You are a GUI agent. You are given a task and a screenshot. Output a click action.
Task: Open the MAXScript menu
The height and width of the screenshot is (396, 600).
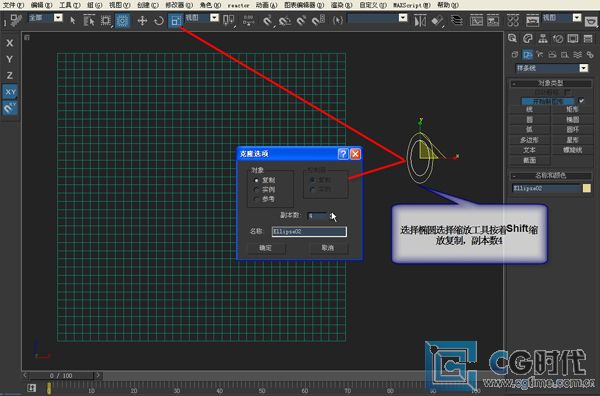411,5
